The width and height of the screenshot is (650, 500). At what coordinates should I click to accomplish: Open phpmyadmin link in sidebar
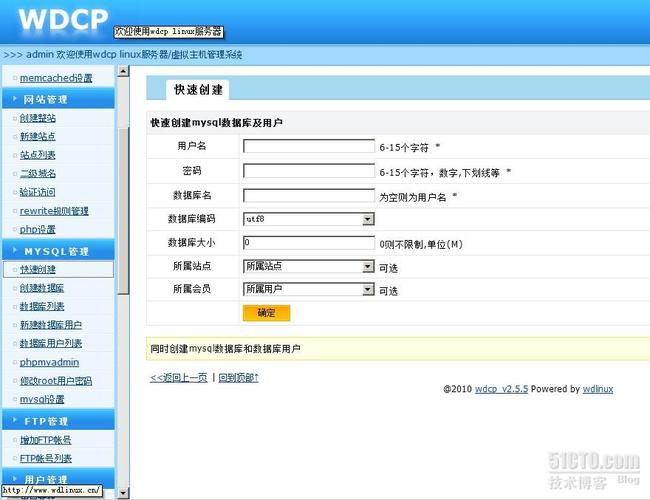49,362
